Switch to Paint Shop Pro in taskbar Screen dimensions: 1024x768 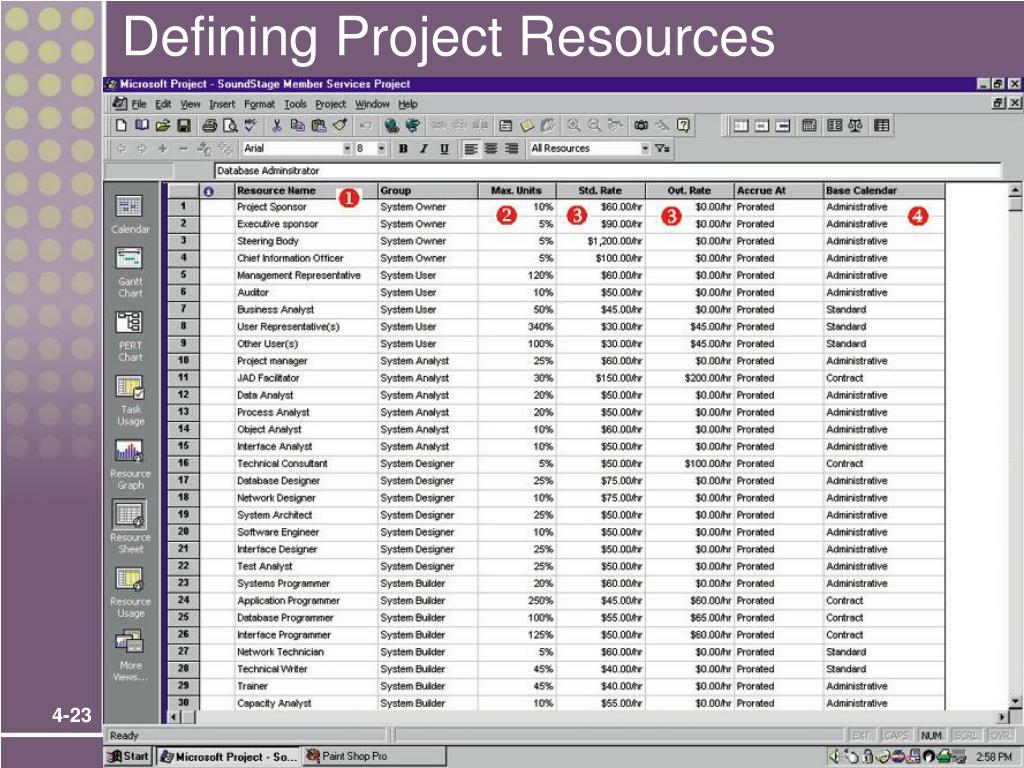tap(374, 756)
